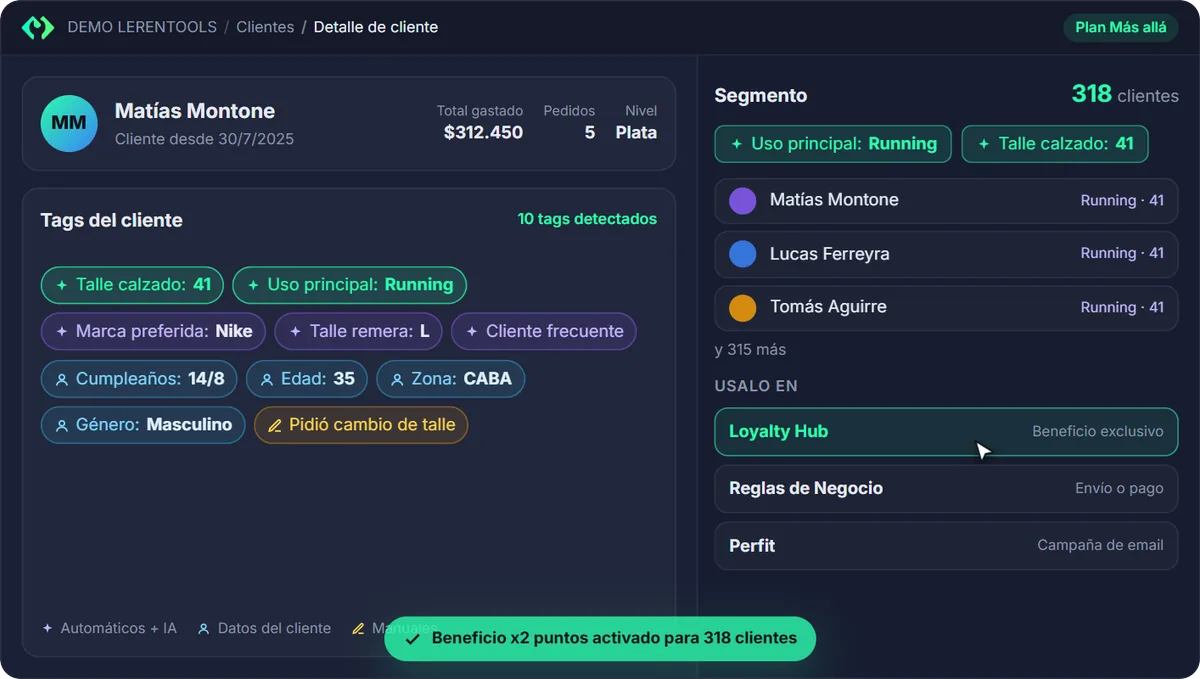Select the Loyalty Hub option
Screen dimensions: 1200x679
(x=946, y=432)
